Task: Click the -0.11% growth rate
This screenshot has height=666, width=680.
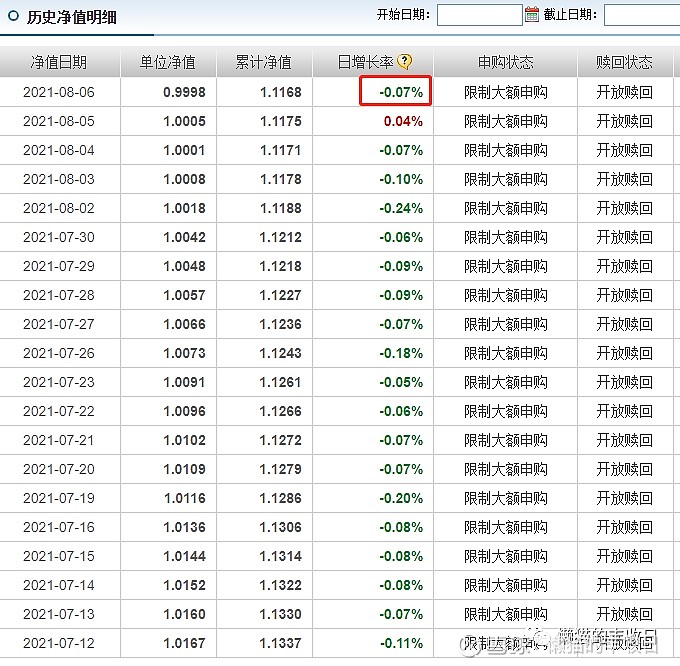Action: [401, 643]
